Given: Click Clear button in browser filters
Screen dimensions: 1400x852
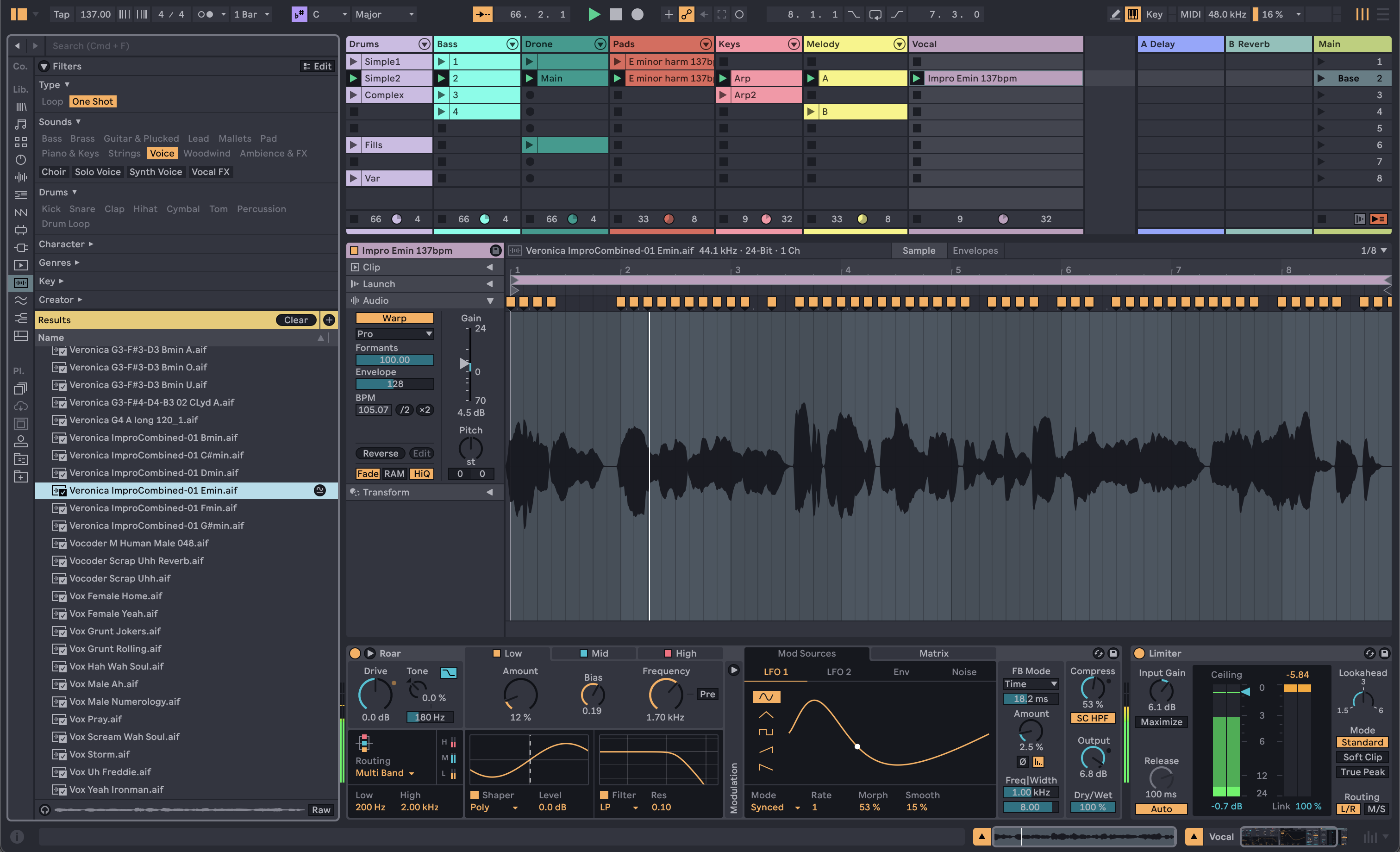Looking at the screenshot, I should 295,320.
